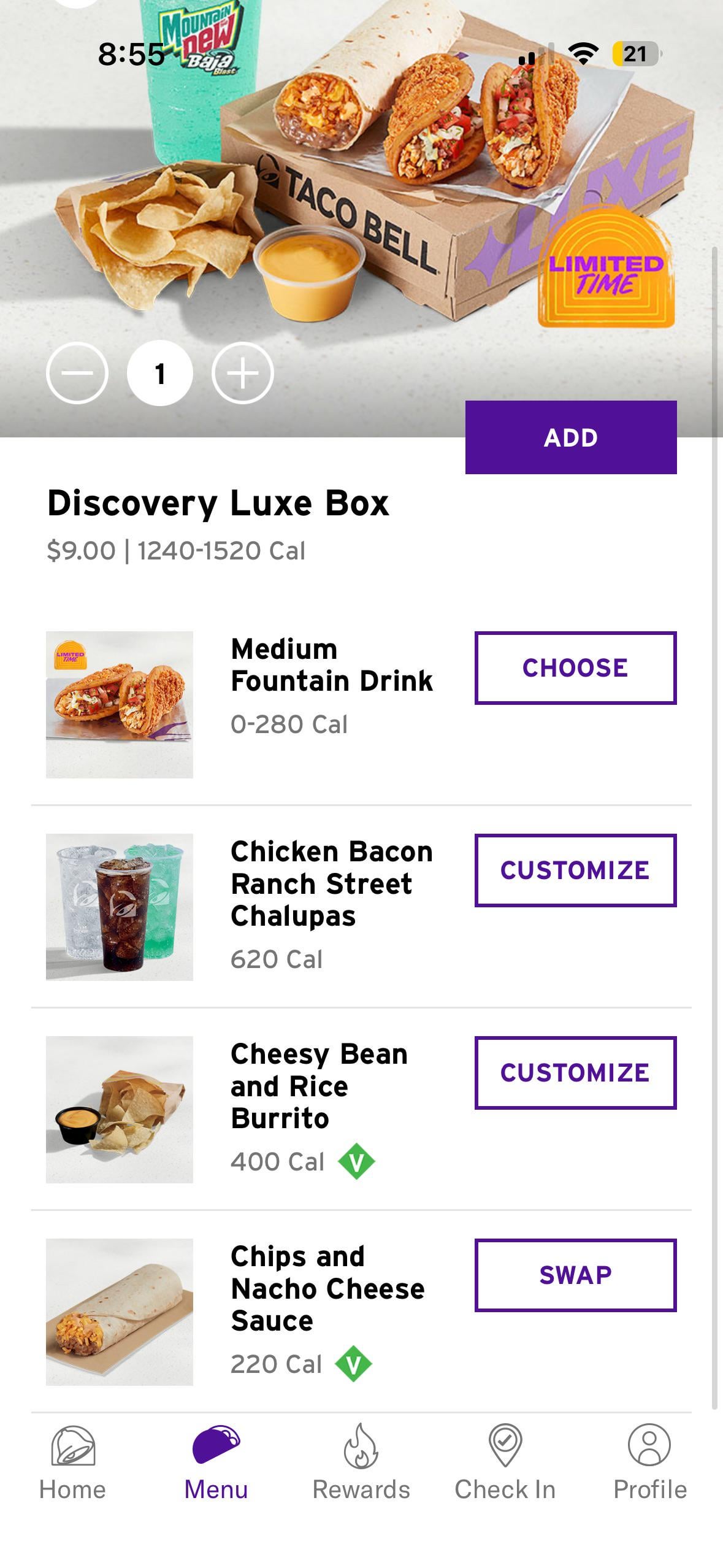Tap the vegetarian badge beside 220 Cal

354,1364
